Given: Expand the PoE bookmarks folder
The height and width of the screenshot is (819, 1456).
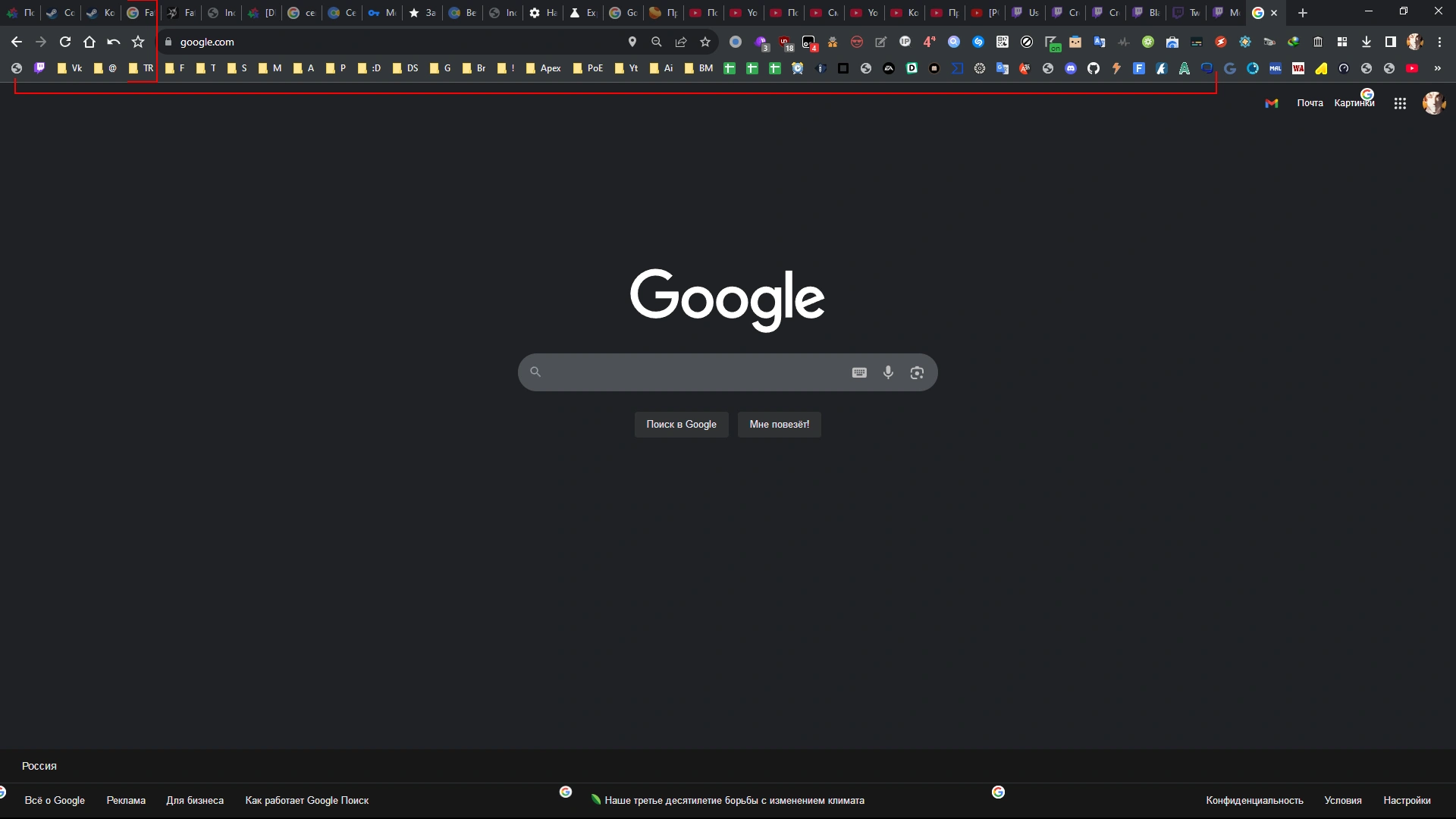Looking at the screenshot, I should (588, 68).
